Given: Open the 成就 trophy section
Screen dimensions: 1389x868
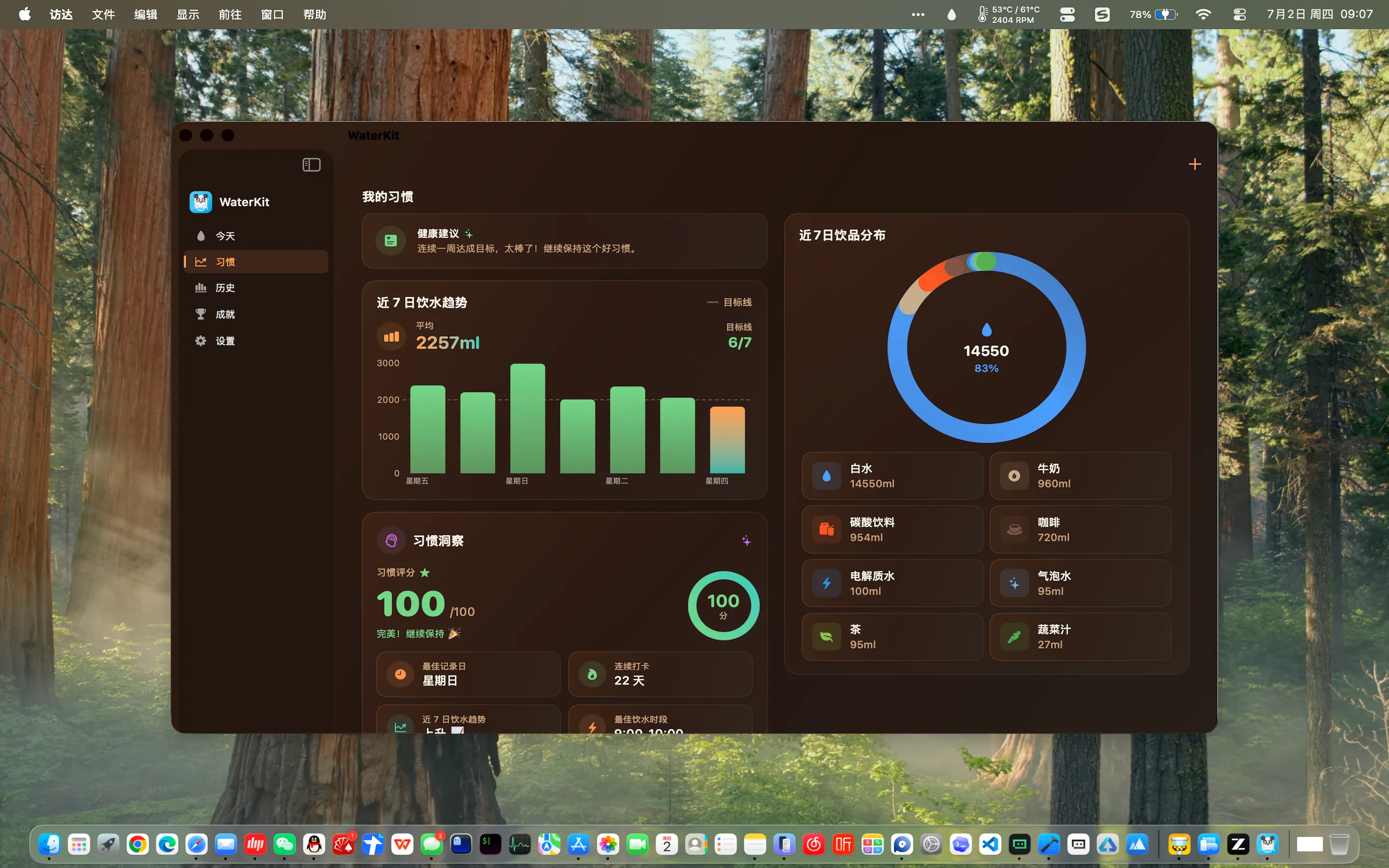Looking at the screenshot, I should [x=256, y=314].
